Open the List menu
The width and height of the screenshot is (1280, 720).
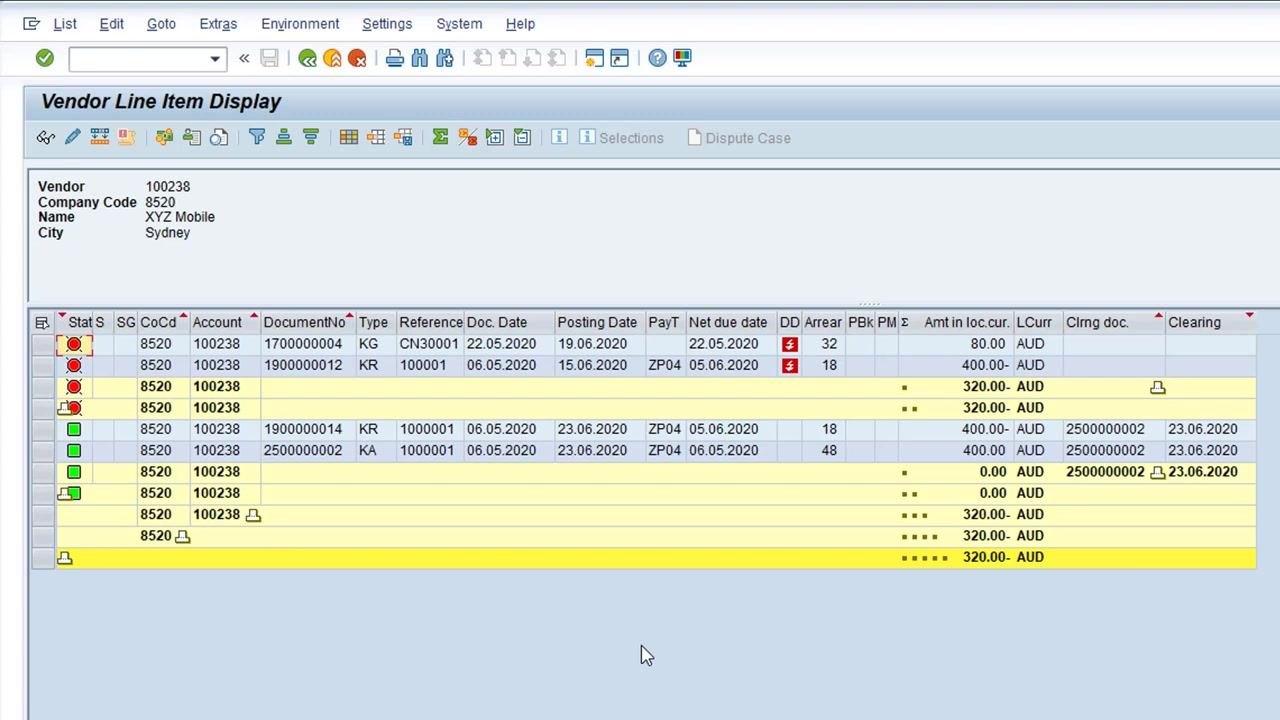(65, 24)
